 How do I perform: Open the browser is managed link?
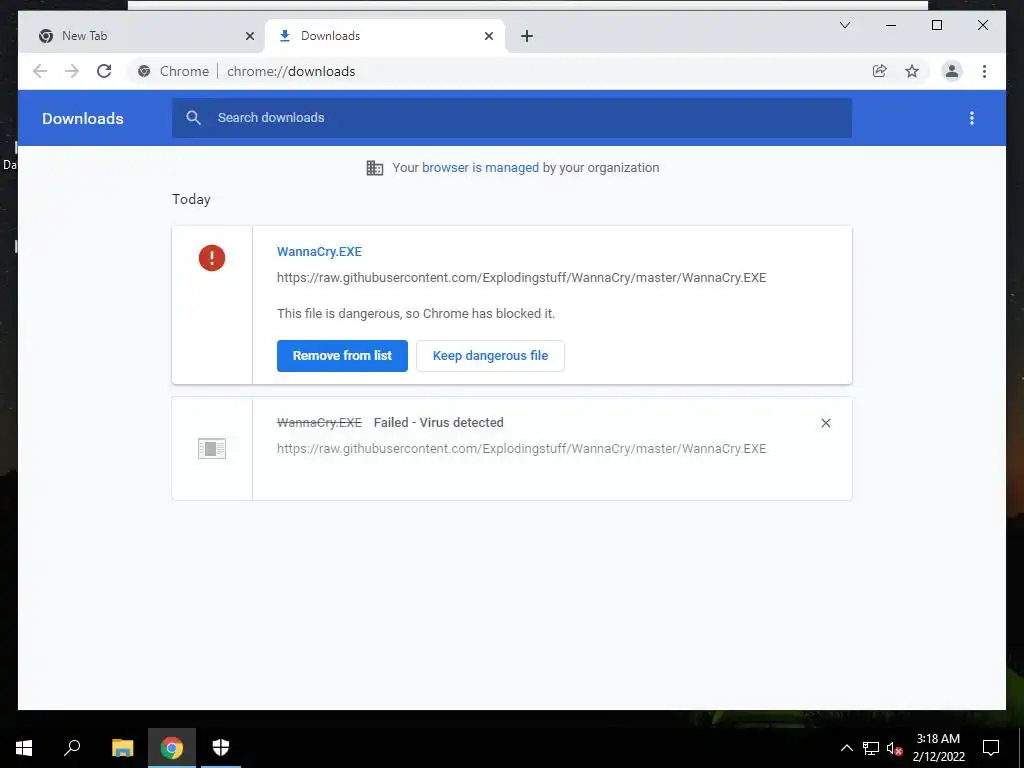point(480,167)
